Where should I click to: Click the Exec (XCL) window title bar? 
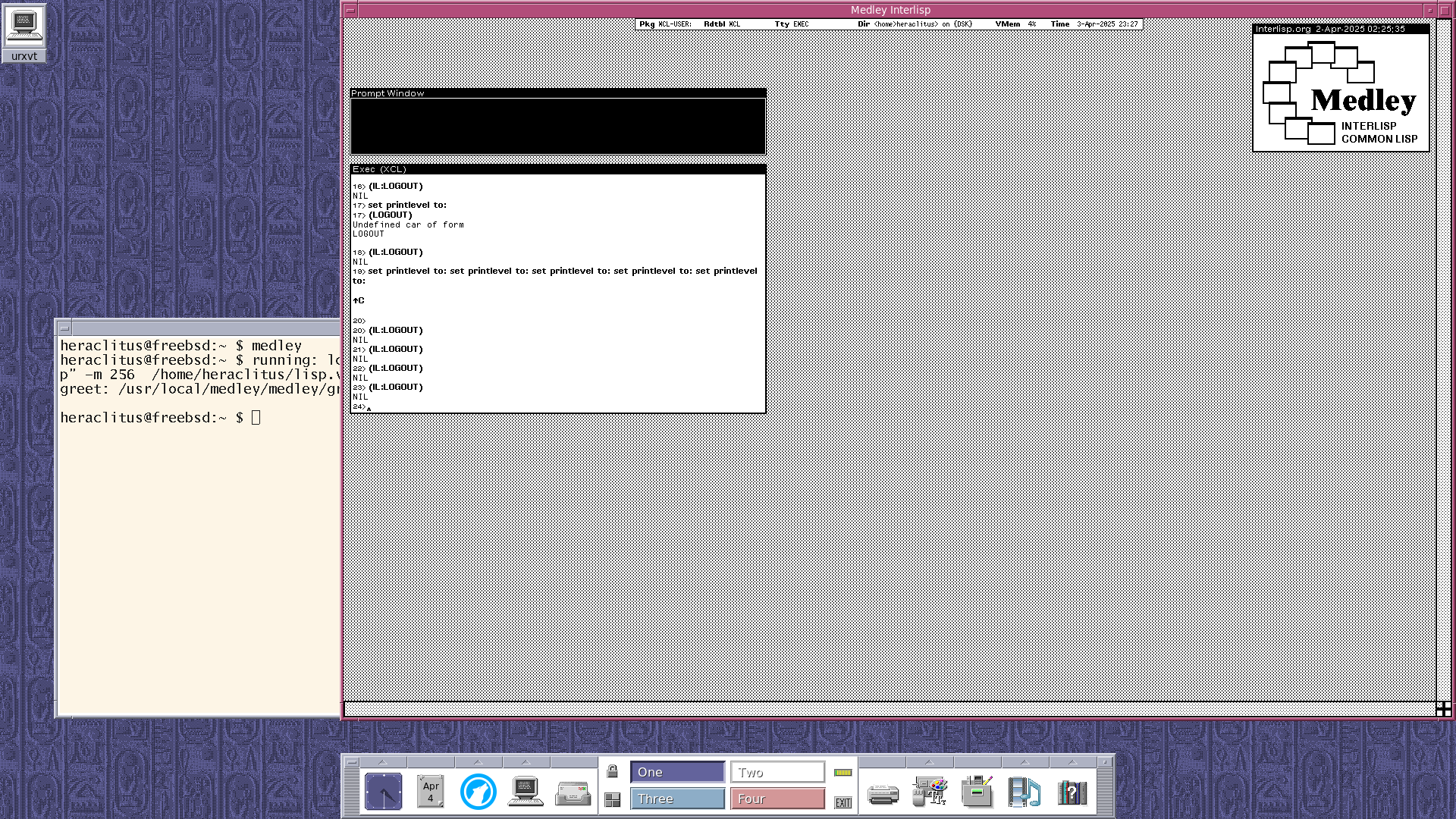(x=557, y=169)
